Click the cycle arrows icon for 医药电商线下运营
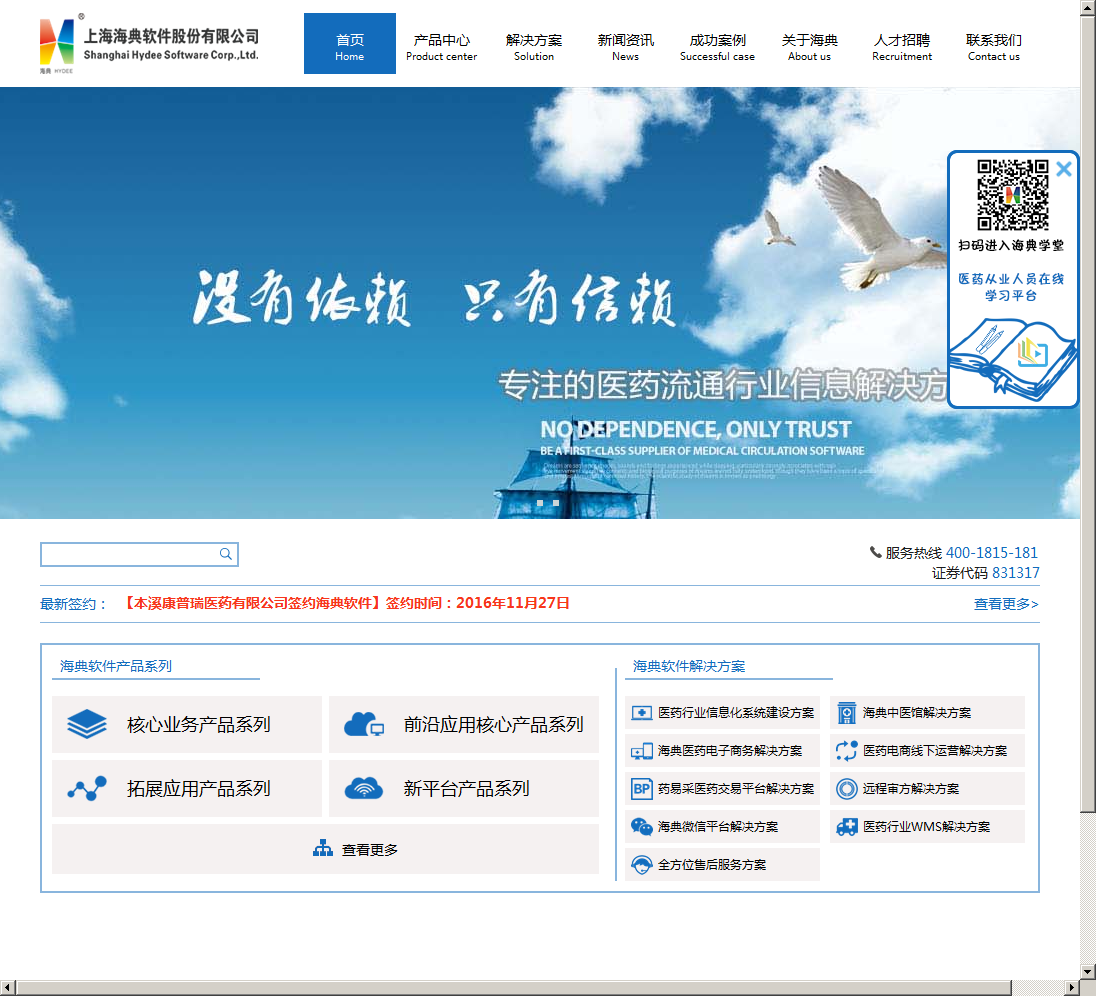Screen dimensions: 1096x996 tap(846, 751)
